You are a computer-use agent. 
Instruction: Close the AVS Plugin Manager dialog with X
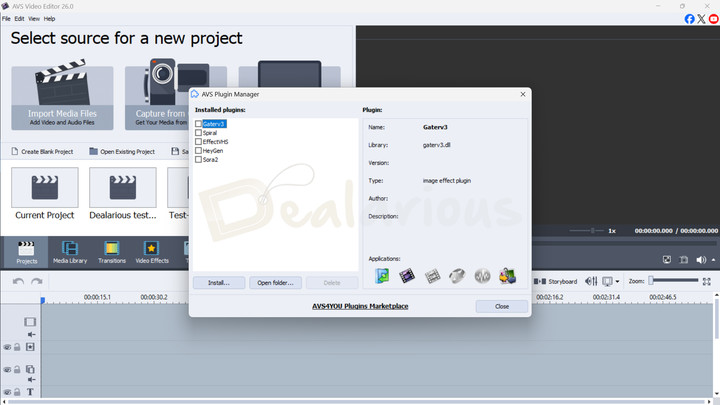[523, 94]
